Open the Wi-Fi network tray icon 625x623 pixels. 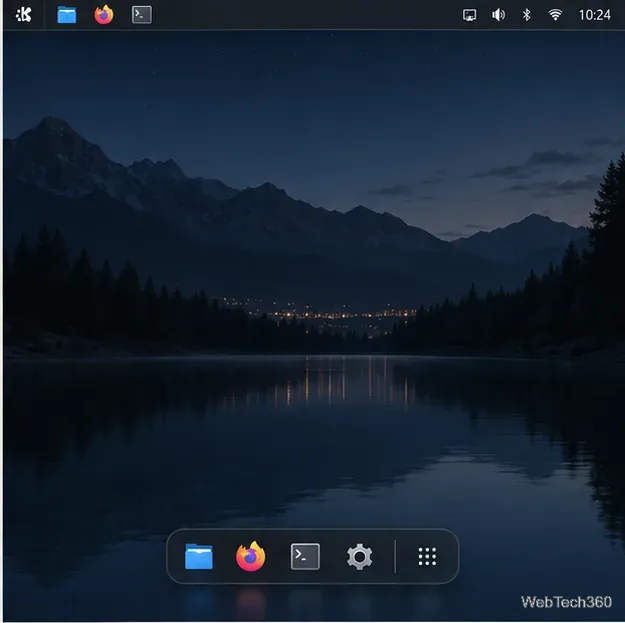555,15
